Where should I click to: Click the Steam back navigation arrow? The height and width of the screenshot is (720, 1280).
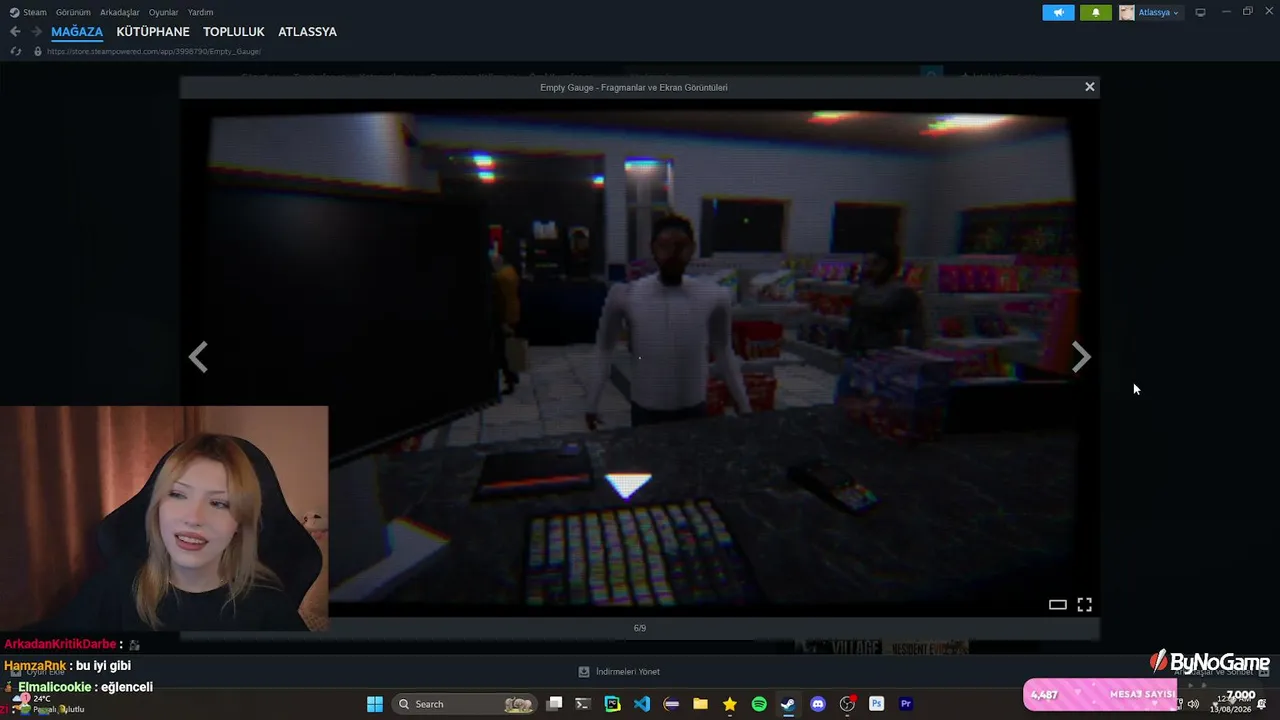pyautogui.click(x=15, y=32)
